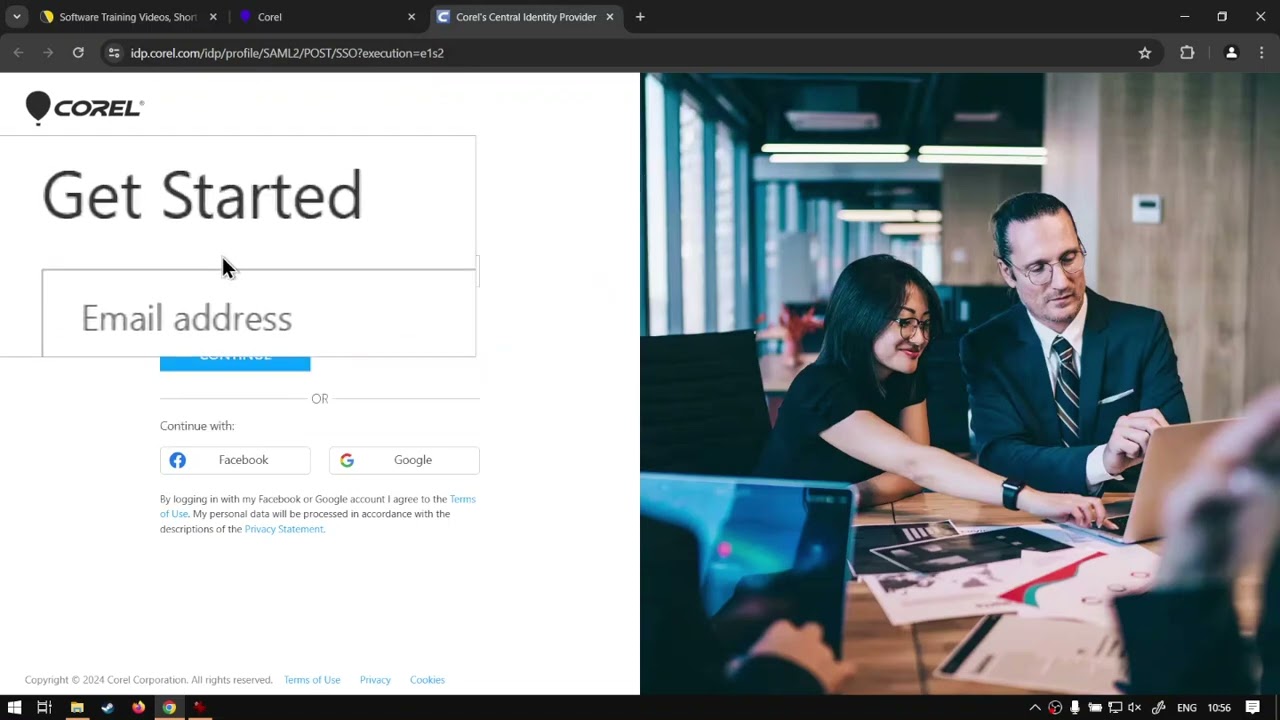1280x720 pixels.
Task: Click the OBS tray icon
Action: pos(1055,708)
